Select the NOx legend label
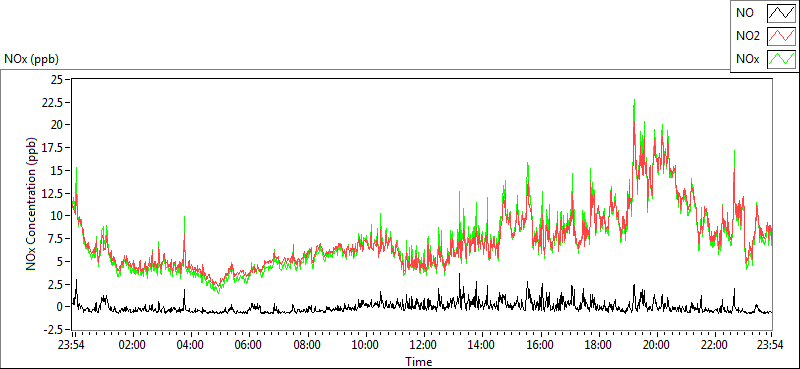The height and width of the screenshot is (369, 800). click(747, 59)
